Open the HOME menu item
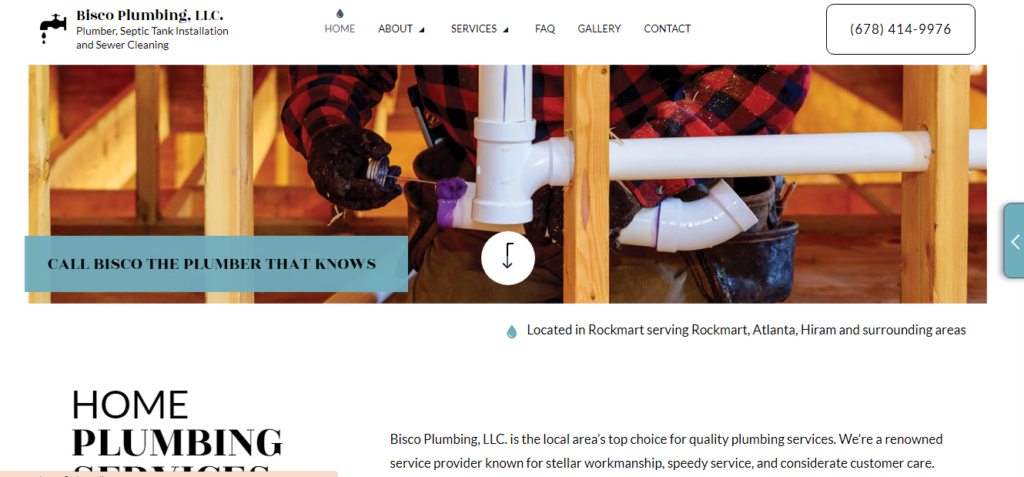The image size is (1024, 477). tap(340, 29)
